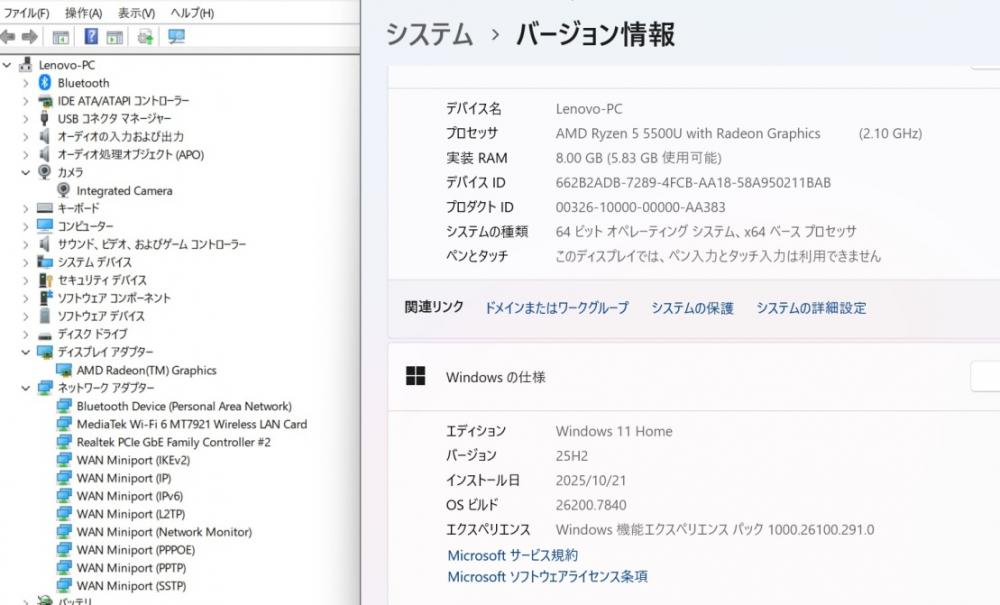Screen dimensions: 1000x605
Task: Click Scan for hardware changes monitor icon
Action: point(177,37)
